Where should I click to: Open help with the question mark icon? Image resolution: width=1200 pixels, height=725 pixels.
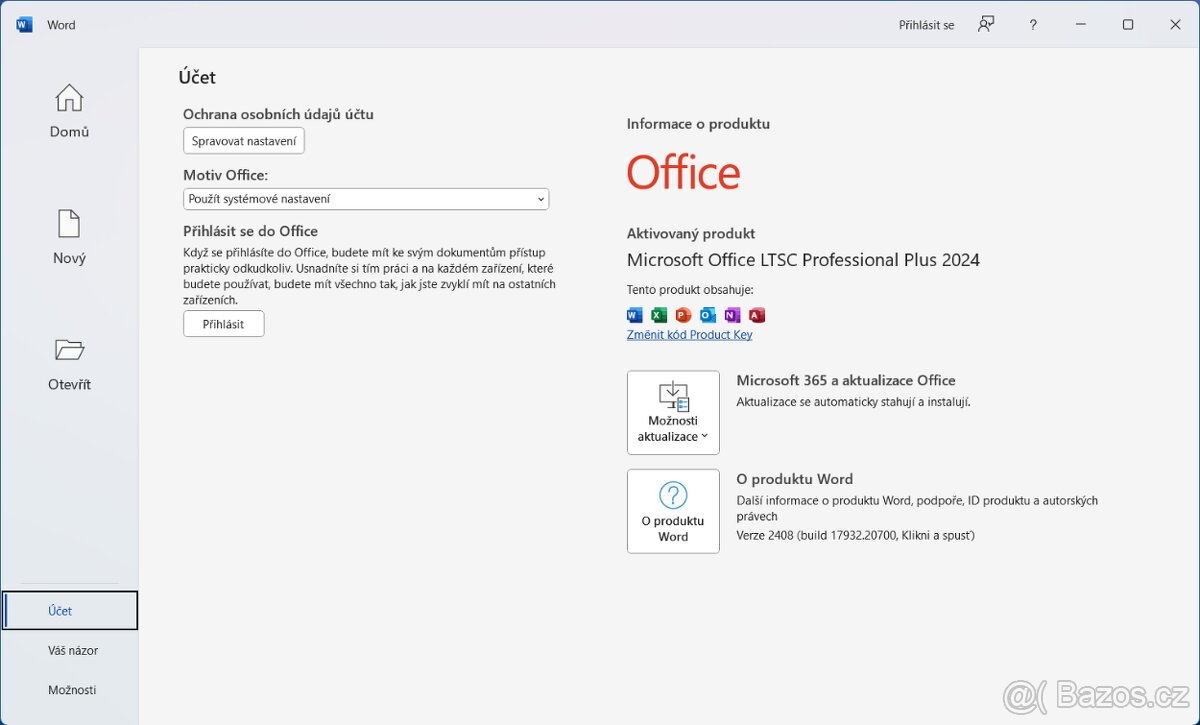point(1033,25)
